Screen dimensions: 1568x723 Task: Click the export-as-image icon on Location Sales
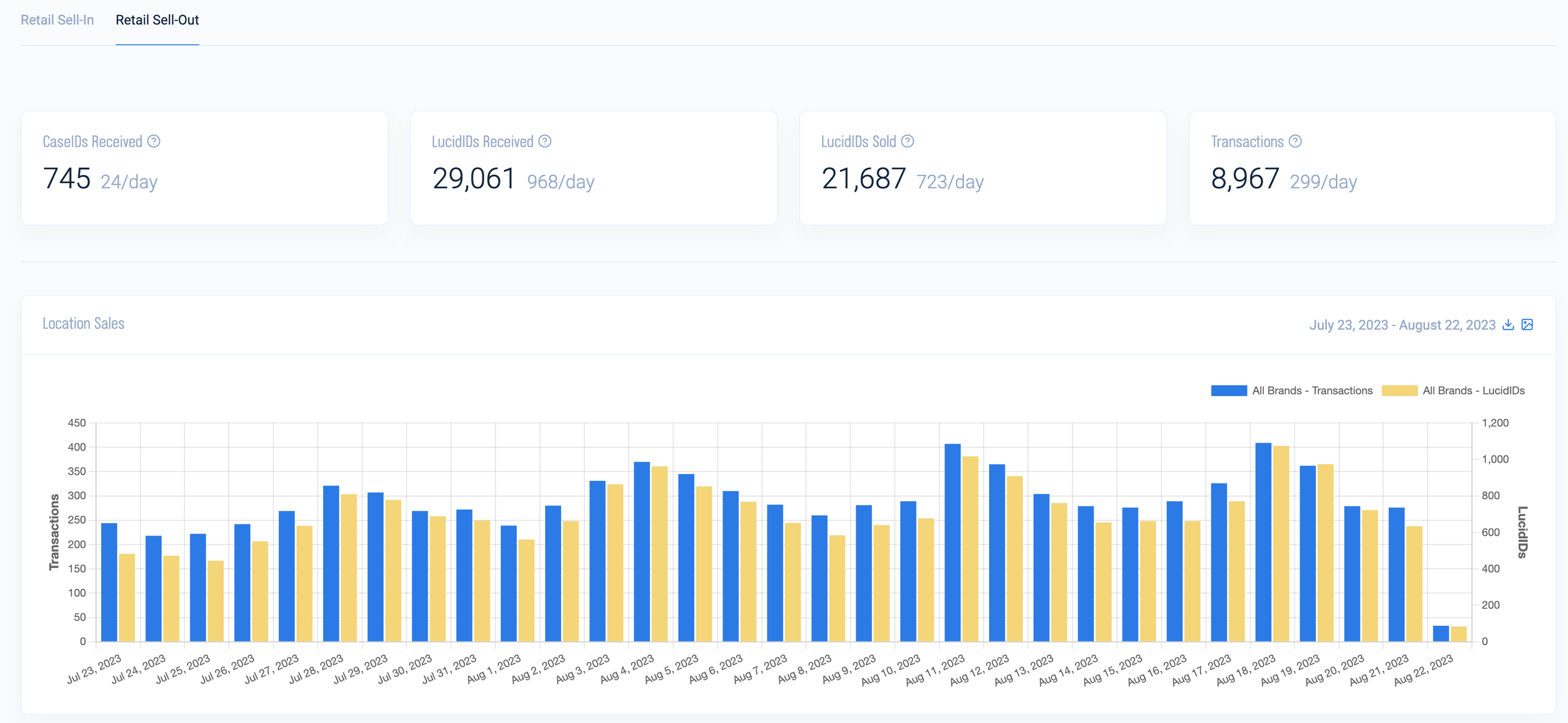1528,325
